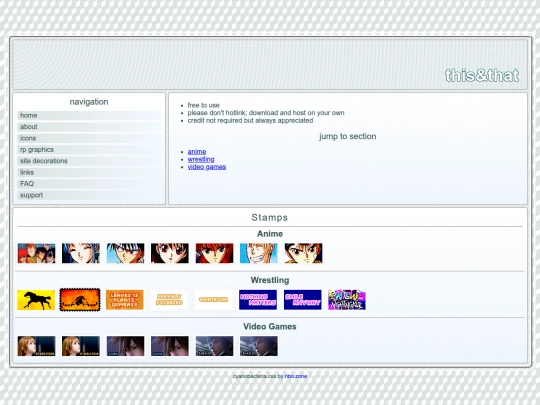Click the second spiky-haired close-up video game stamp

click(x=170, y=346)
